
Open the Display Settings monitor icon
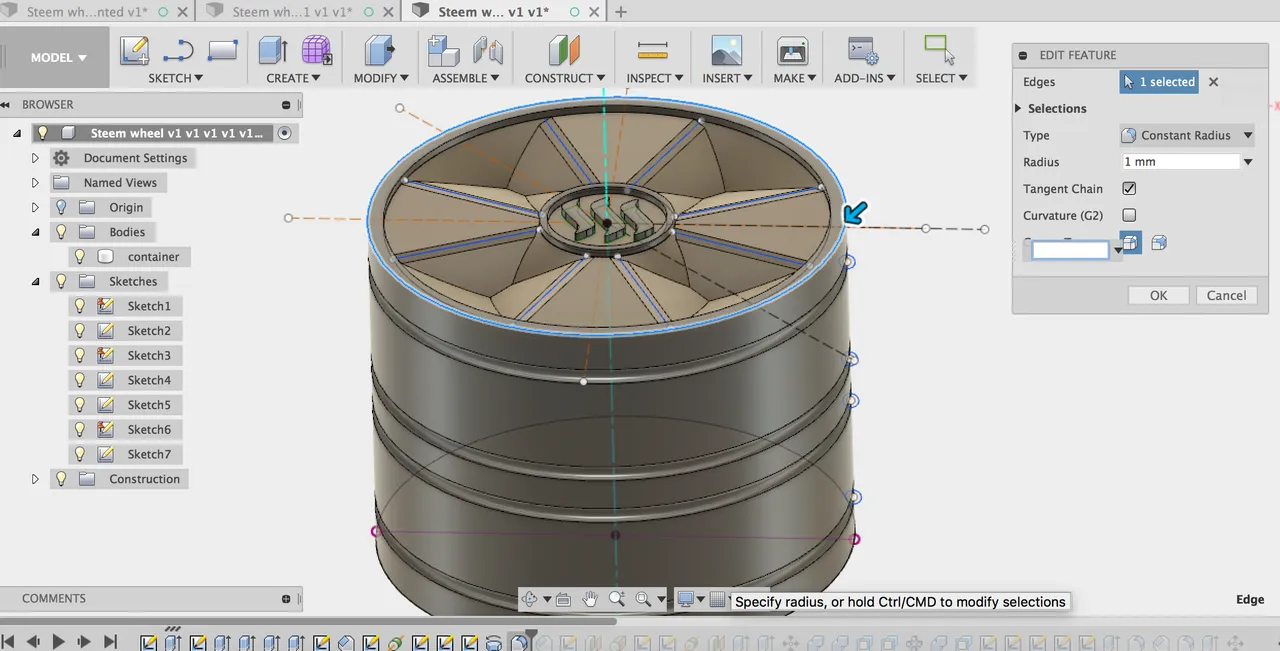[686, 600]
